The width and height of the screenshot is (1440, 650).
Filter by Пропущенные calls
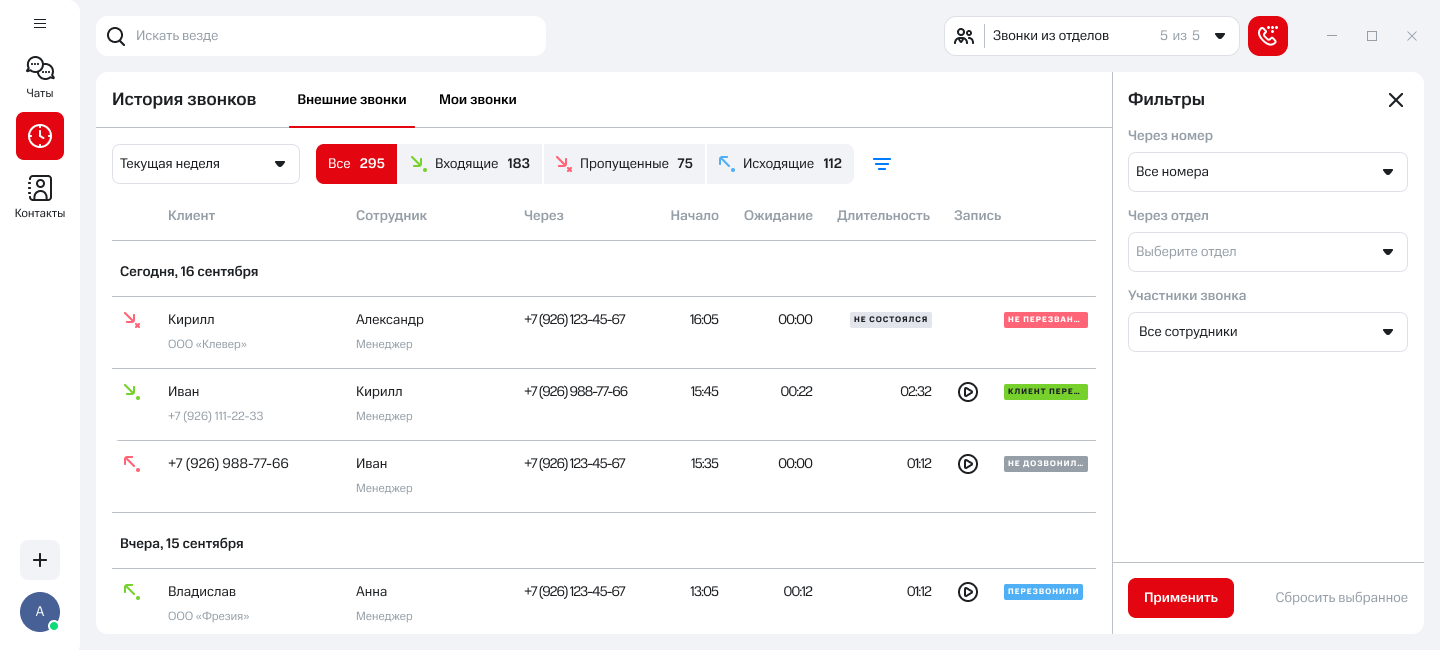click(624, 164)
